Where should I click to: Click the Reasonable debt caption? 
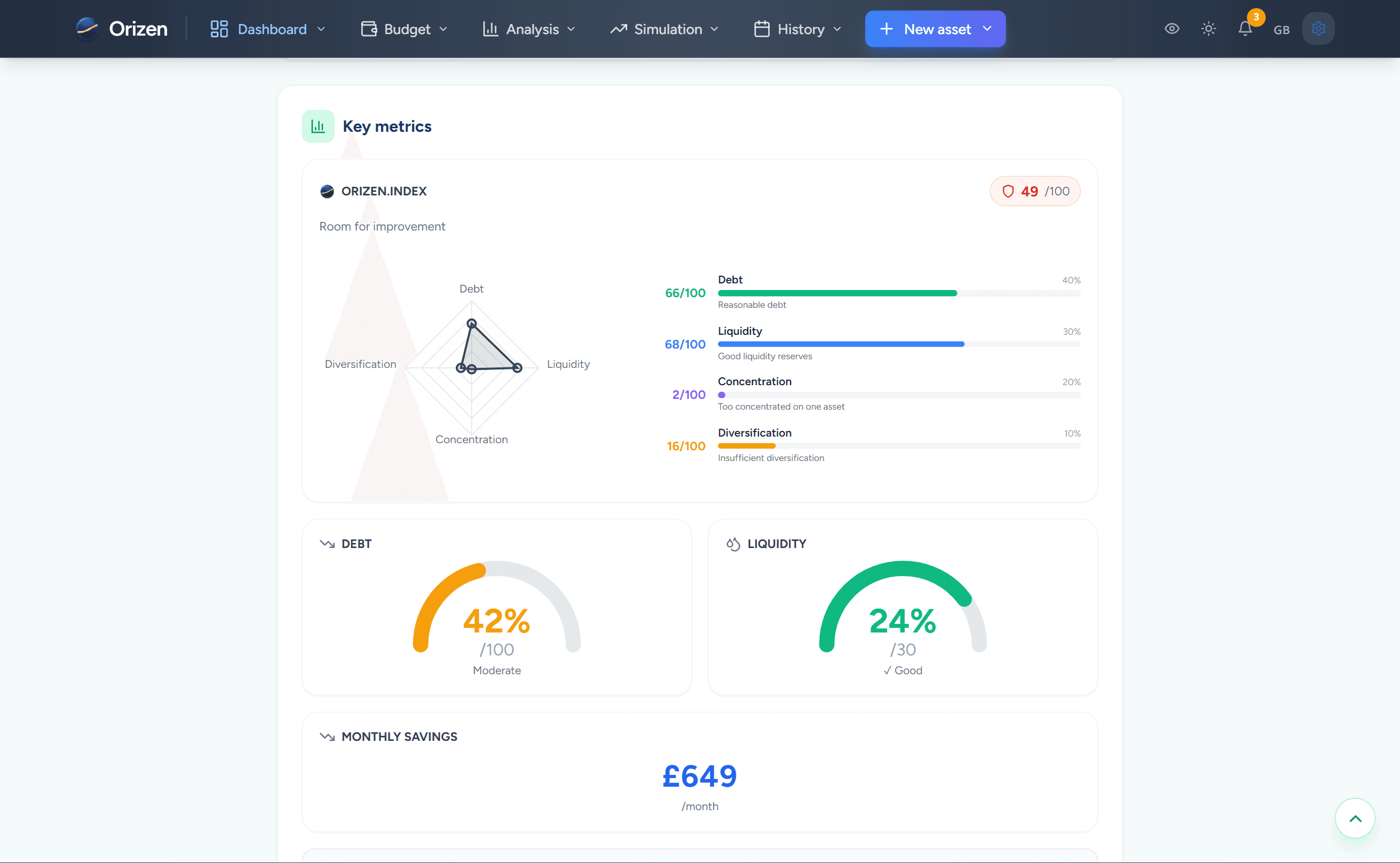coord(752,305)
